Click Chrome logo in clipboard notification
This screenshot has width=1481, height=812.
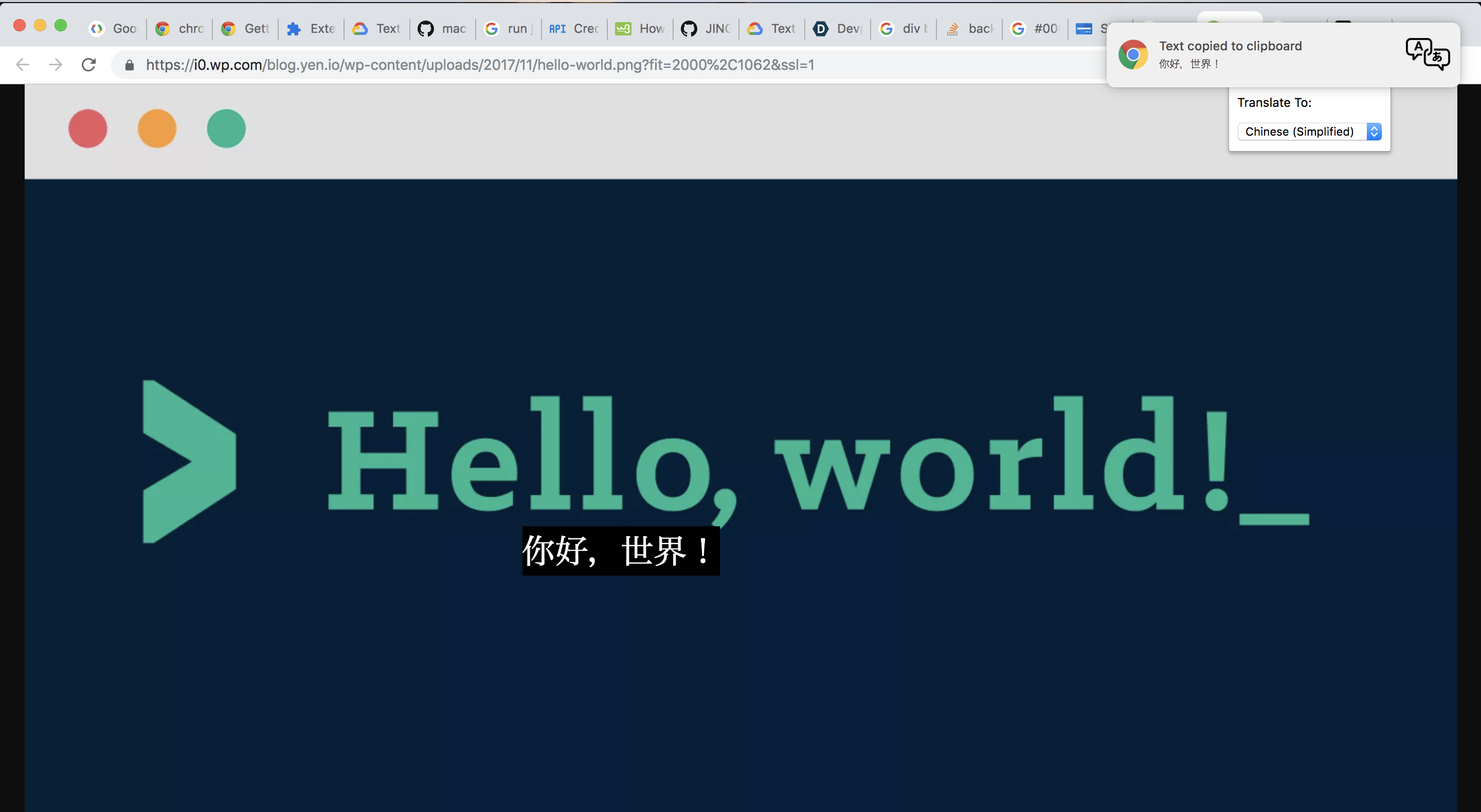[1132, 54]
